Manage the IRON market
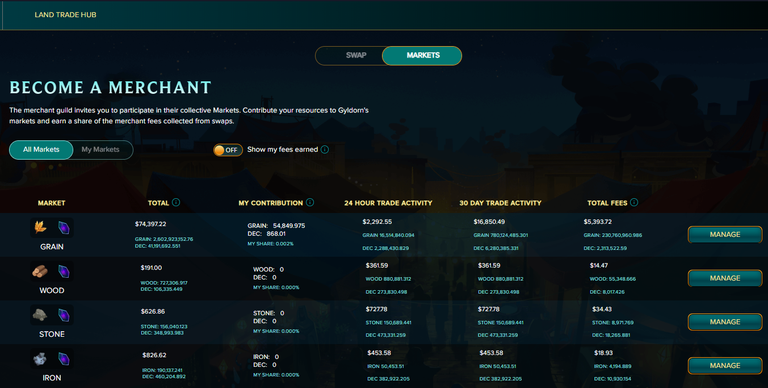This screenshot has height=388, width=768. pos(725,365)
